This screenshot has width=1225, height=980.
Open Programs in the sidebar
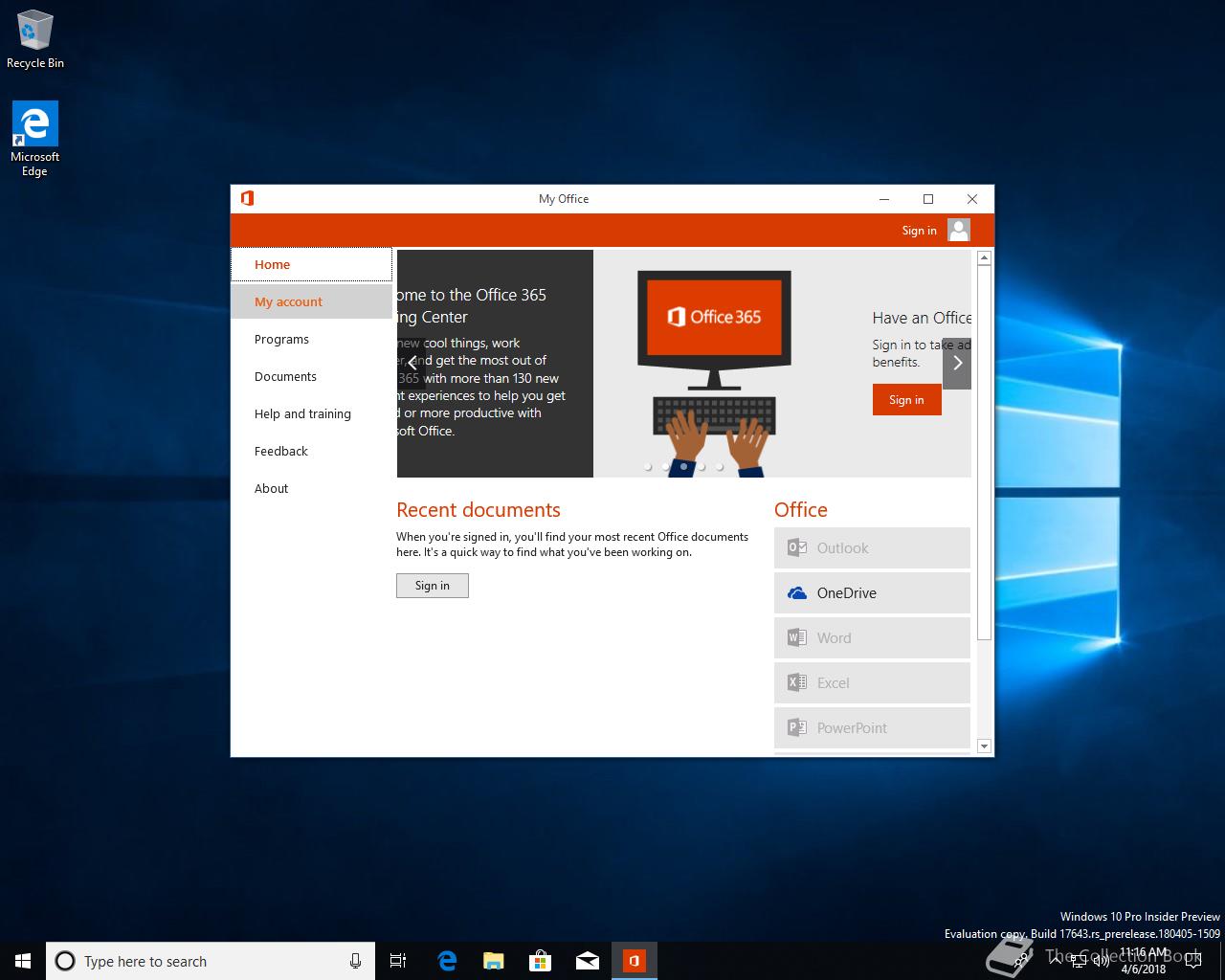point(311,339)
